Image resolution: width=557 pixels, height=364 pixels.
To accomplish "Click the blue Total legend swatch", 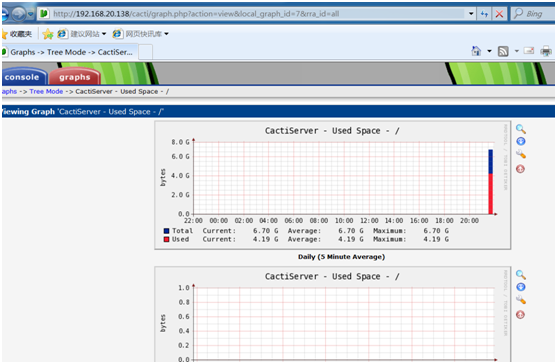I will [166, 231].
